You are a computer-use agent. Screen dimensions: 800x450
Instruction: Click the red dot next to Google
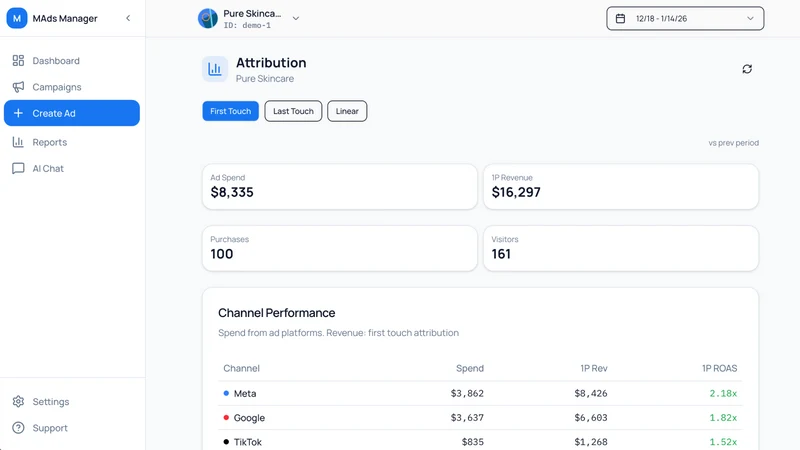pyautogui.click(x=226, y=417)
